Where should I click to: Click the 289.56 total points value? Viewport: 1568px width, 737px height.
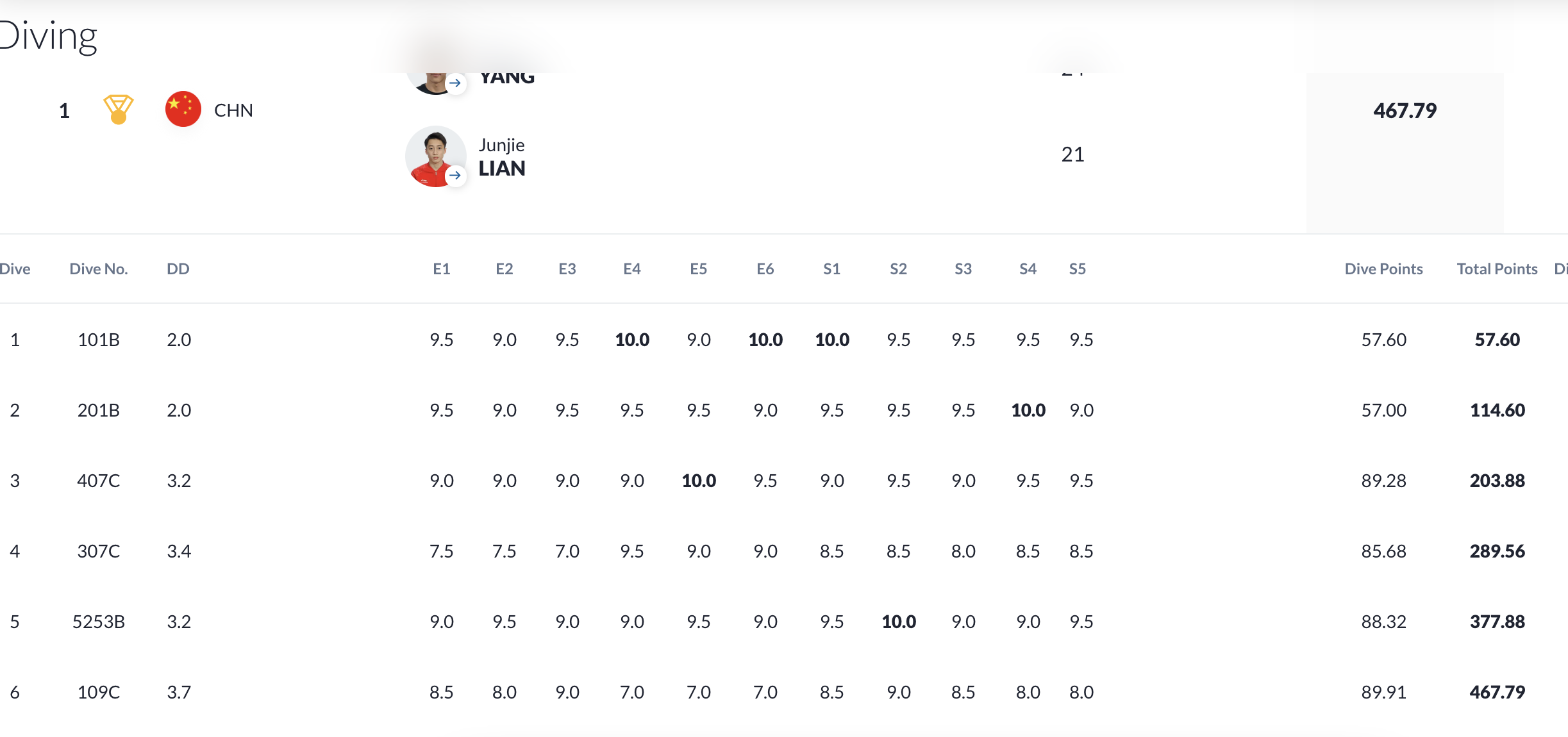pos(1497,551)
